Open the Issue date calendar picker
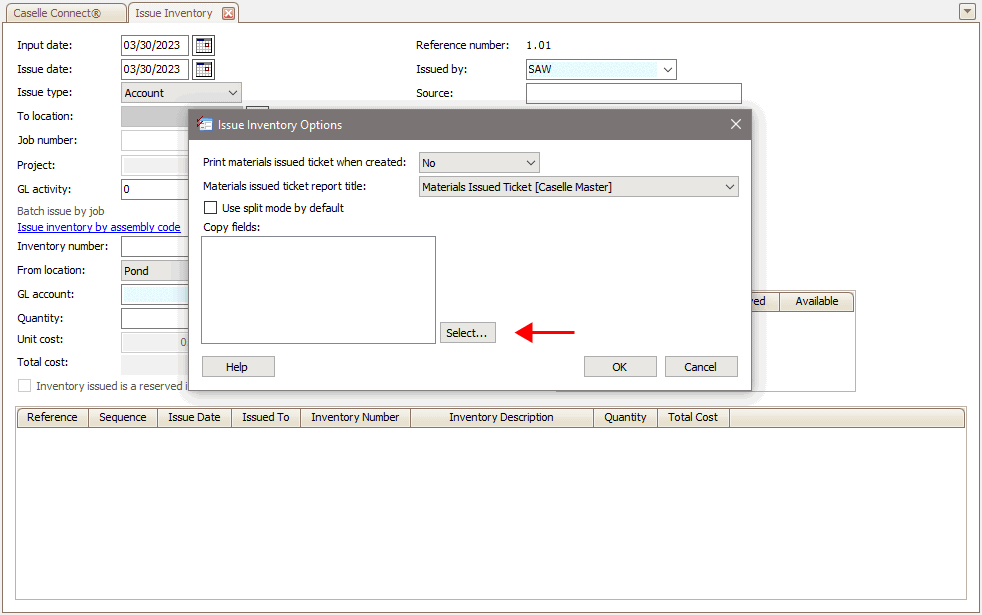This screenshot has width=982, height=615. [204, 70]
